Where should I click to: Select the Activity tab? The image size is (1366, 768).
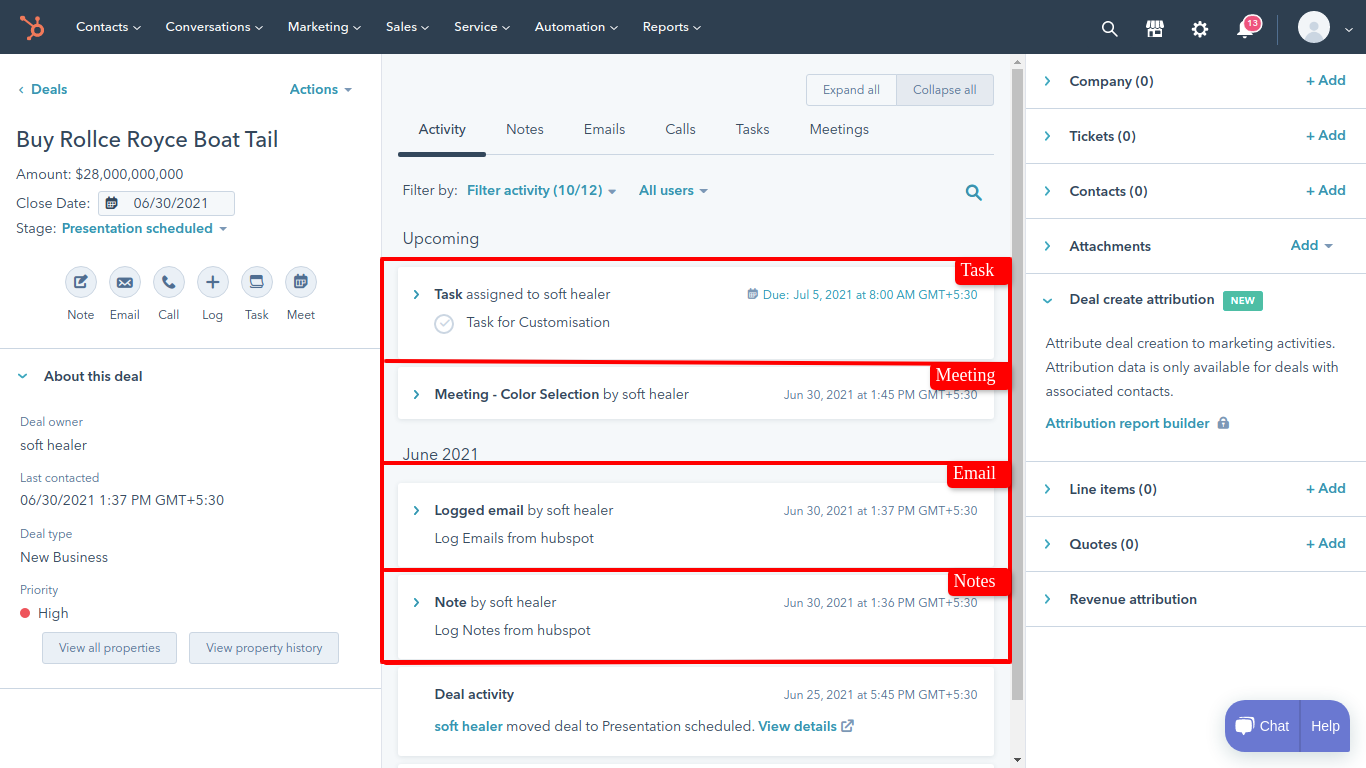(442, 129)
